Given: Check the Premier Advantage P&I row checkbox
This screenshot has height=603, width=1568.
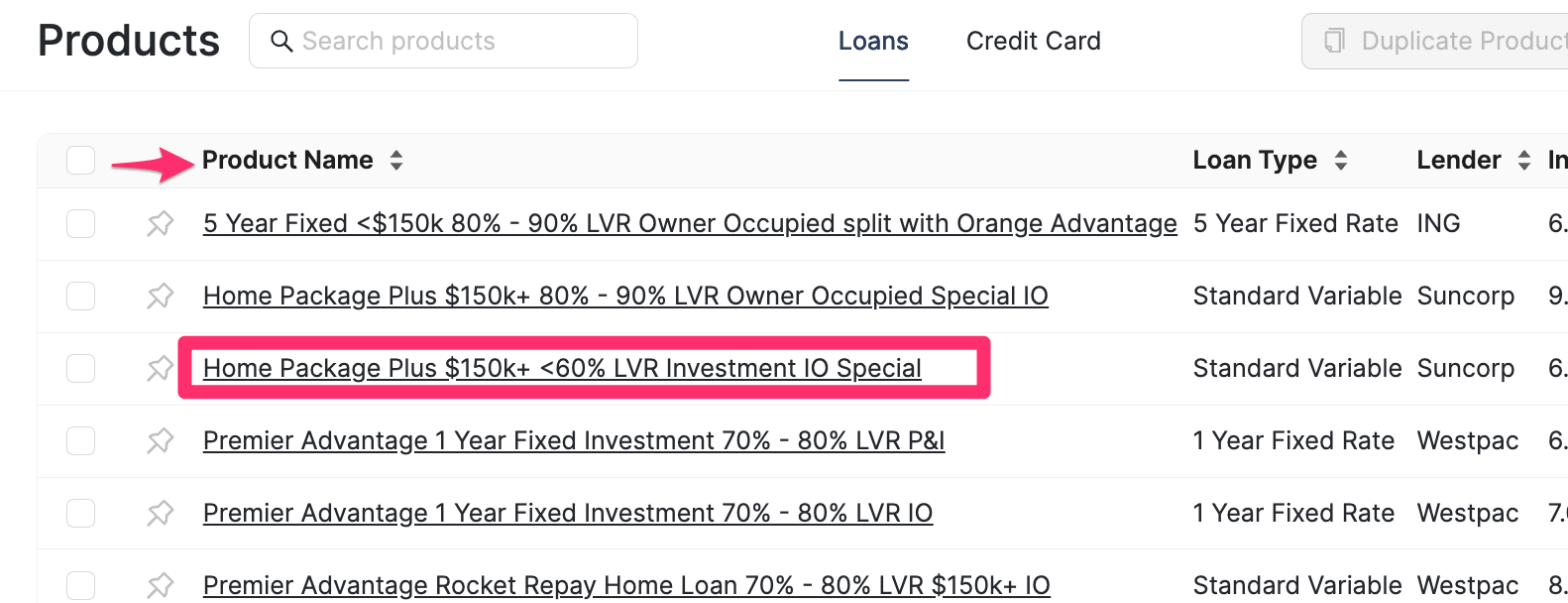Looking at the screenshot, I should pyautogui.click(x=80, y=440).
